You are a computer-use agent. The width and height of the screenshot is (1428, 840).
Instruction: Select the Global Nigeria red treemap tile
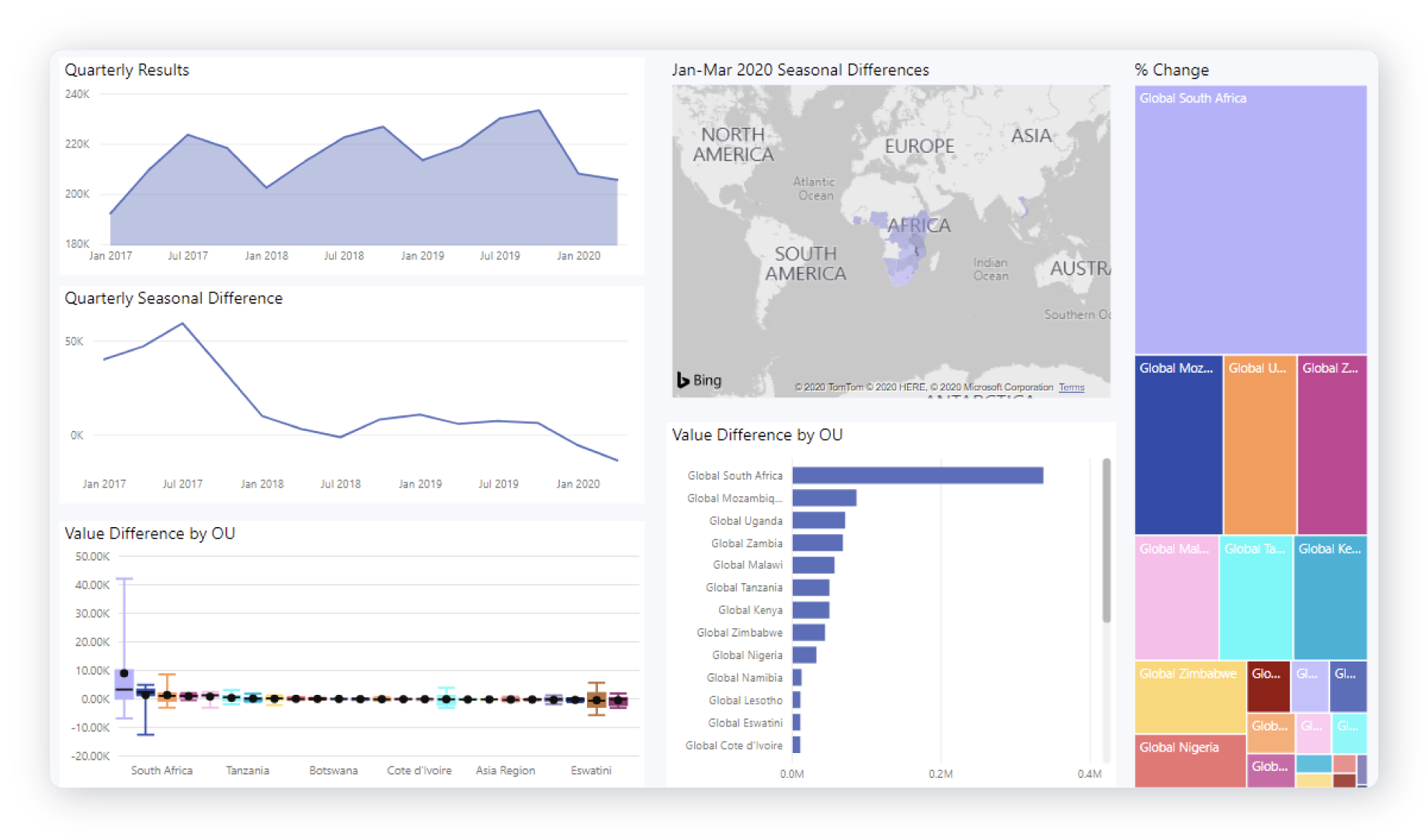click(x=1190, y=761)
